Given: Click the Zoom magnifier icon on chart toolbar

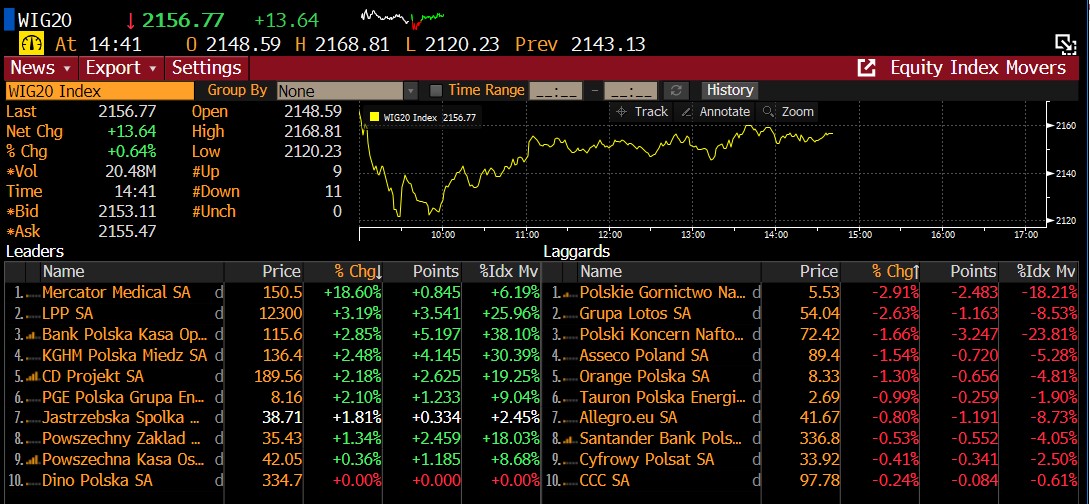Looking at the screenshot, I should (768, 111).
